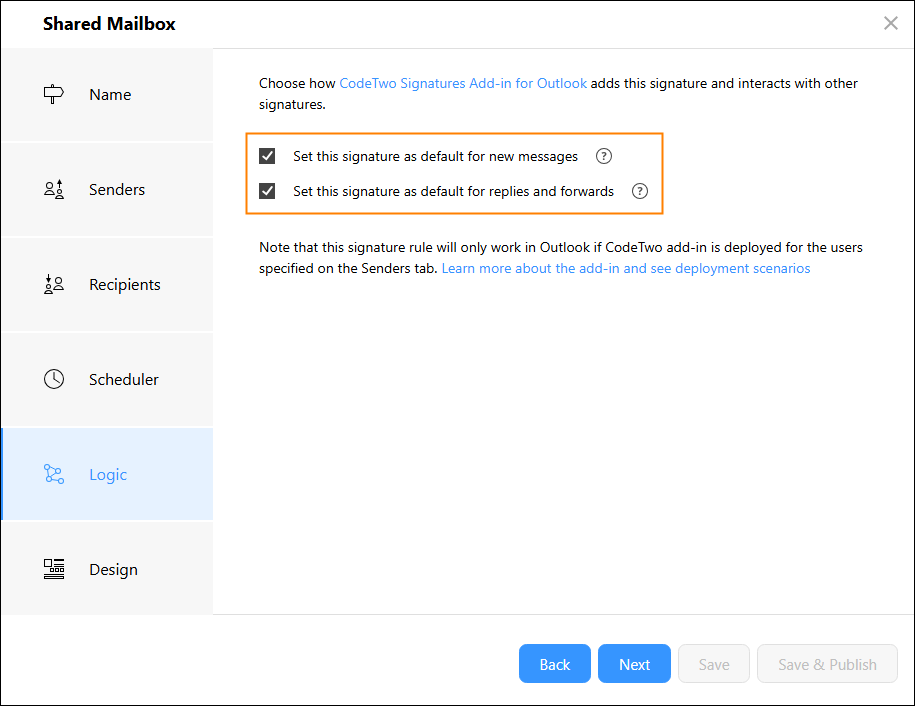Click the Scheduler clock icon

coord(54,379)
